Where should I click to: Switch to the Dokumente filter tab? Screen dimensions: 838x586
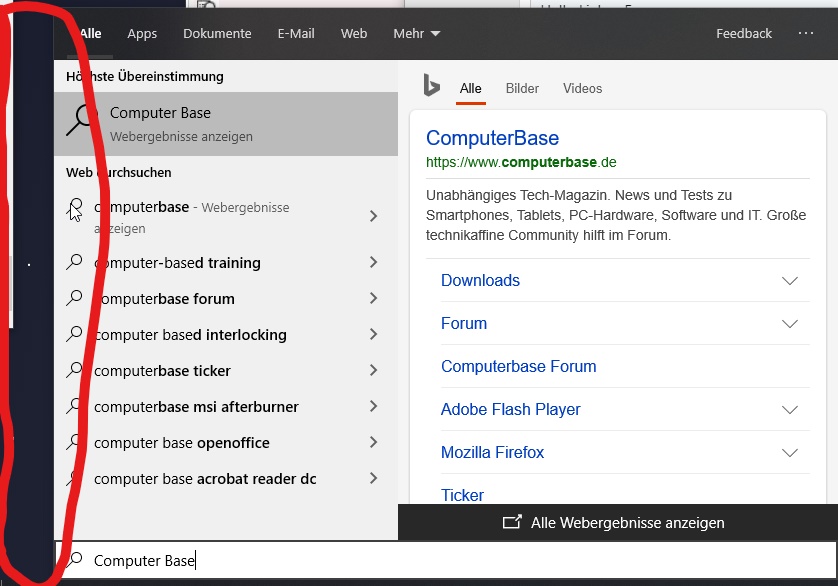217,33
